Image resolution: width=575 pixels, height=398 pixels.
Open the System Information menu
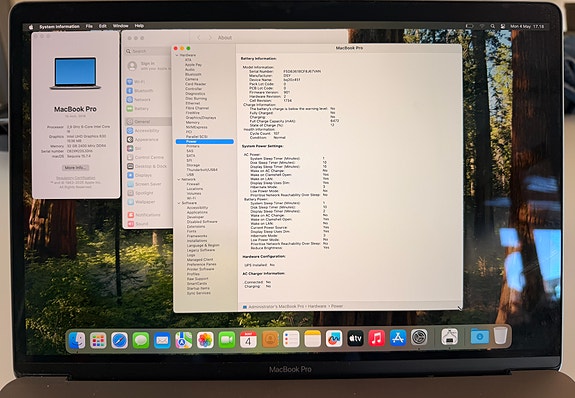pos(59,27)
